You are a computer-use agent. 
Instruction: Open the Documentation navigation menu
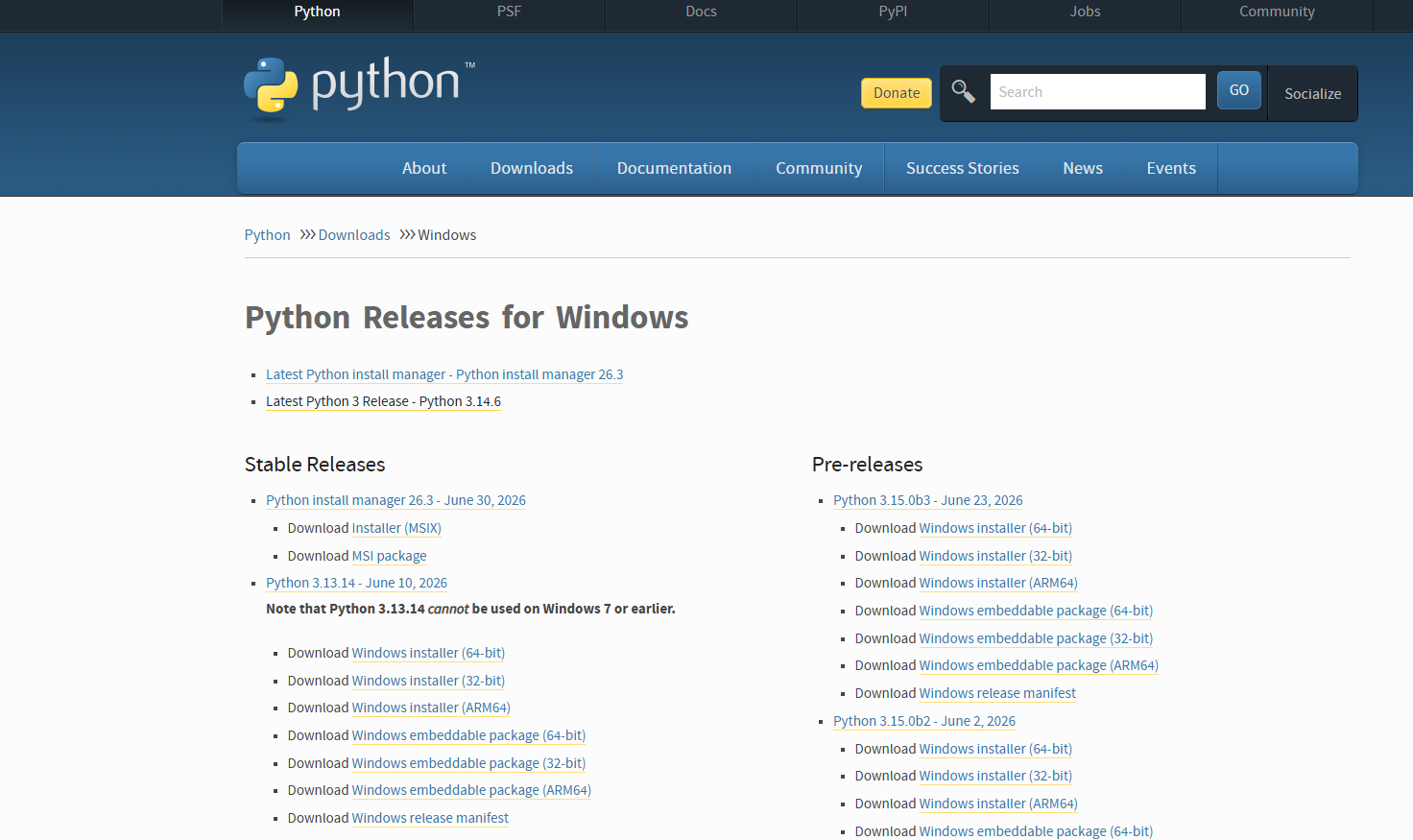coord(674,168)
